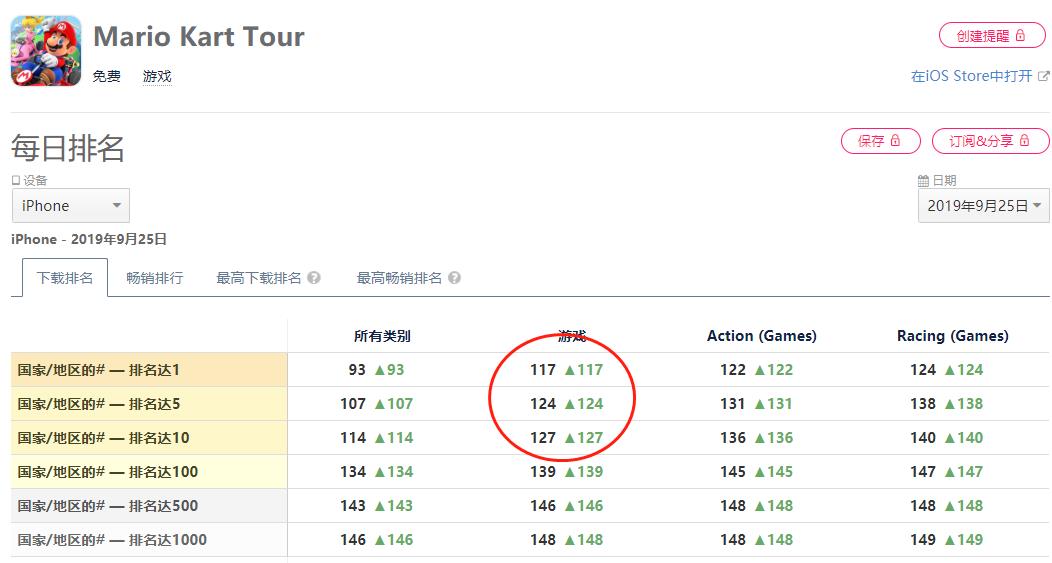
Task: Click value 149 in Racing (Games) column
Action: pos(923,540)
